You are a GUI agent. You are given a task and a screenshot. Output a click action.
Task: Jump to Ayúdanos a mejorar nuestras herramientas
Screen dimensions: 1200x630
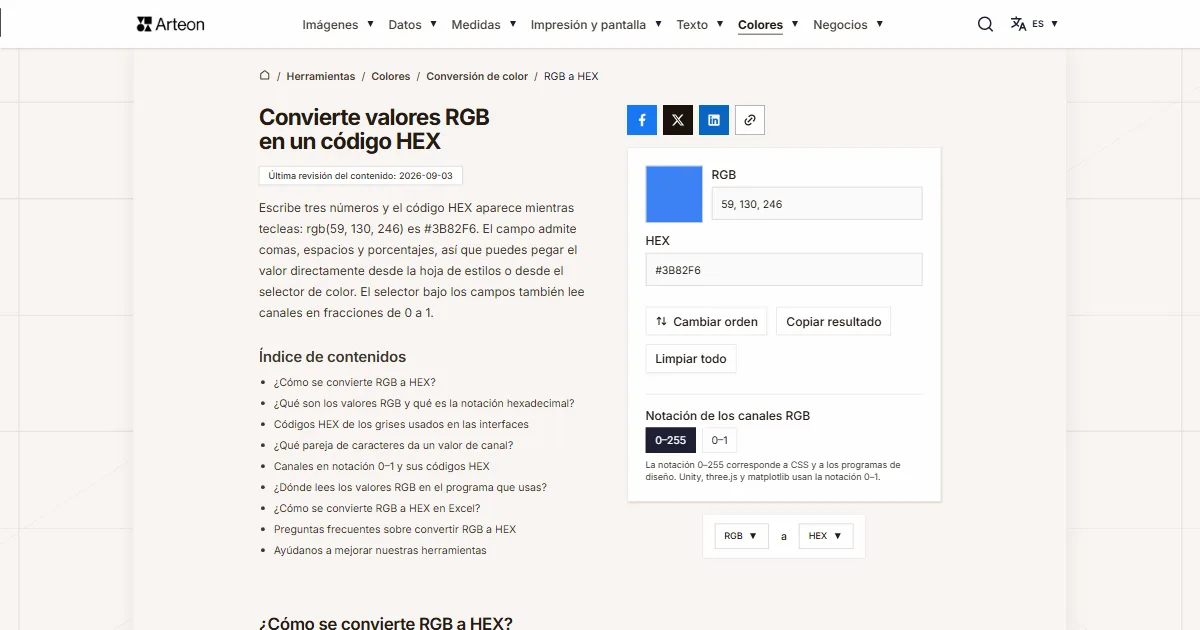[x=380, y=550]
